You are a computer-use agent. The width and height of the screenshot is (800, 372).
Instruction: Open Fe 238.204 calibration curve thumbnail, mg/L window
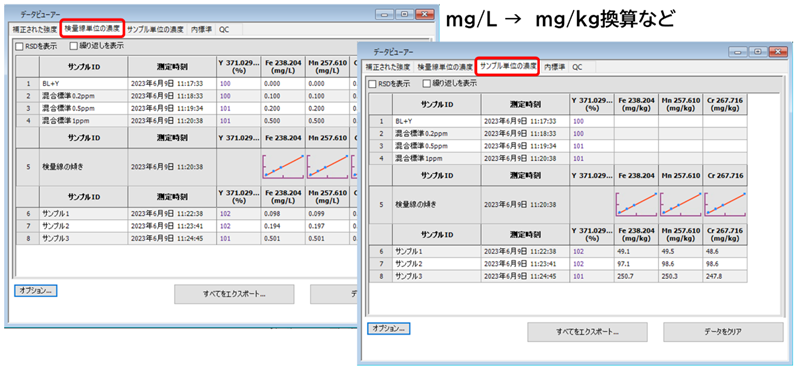[x=283, y=167]
